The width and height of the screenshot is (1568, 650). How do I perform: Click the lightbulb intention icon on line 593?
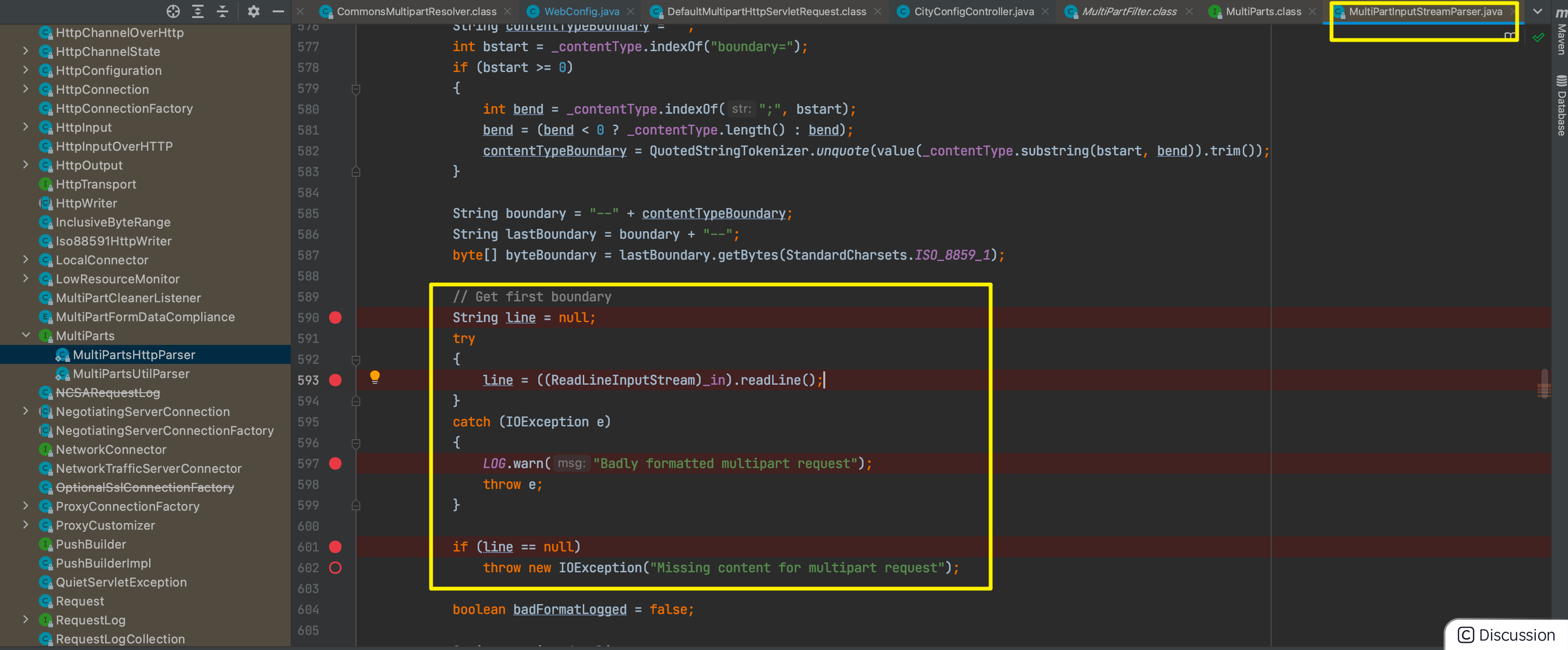[375, 377]
